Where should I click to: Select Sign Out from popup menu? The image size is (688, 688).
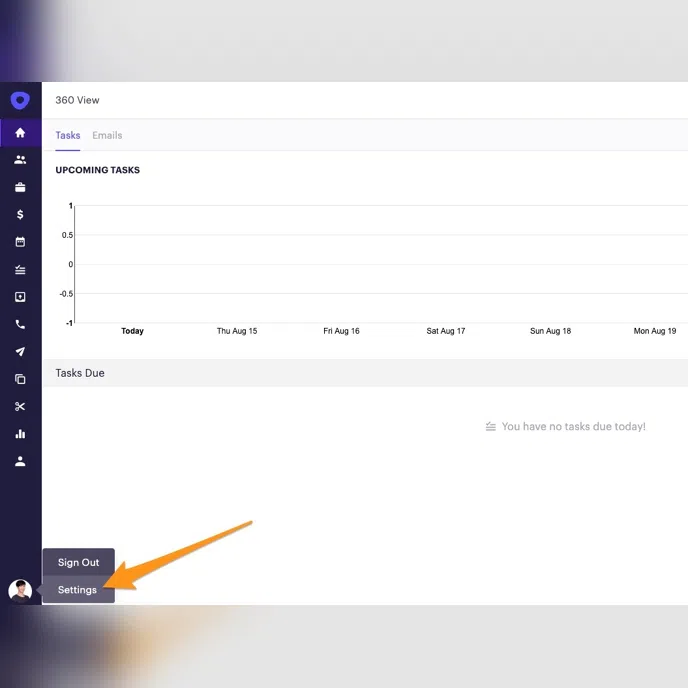[x=79, y=562]
